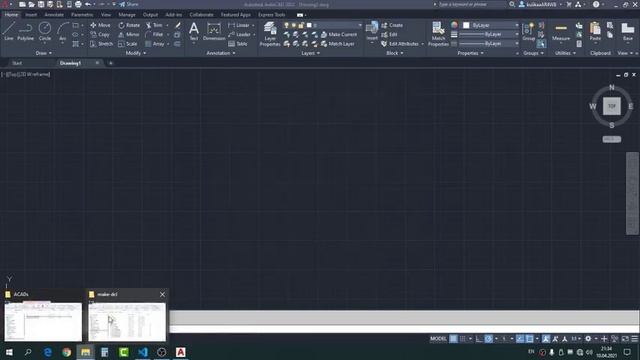Viewport: 640px width, 360px height.
Task: Expand the Modify panel
Action: (136, 53)
